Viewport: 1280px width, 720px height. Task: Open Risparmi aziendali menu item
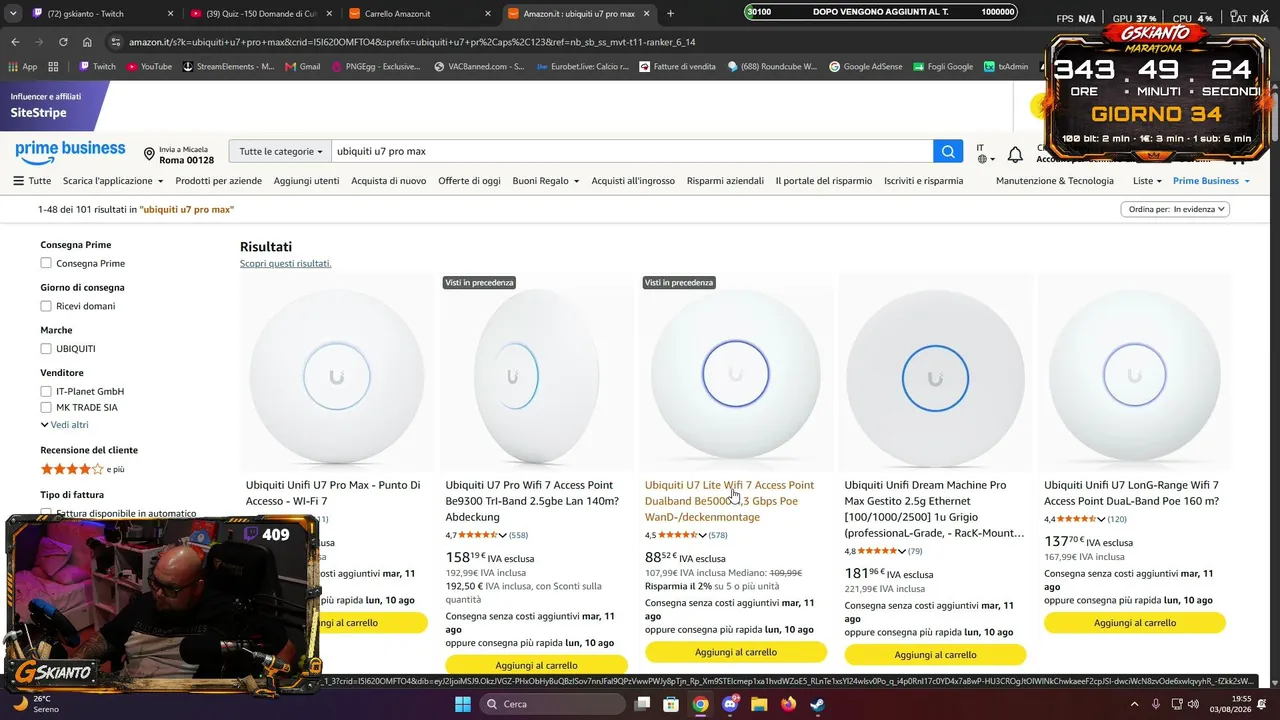click(x=725, y=181)
